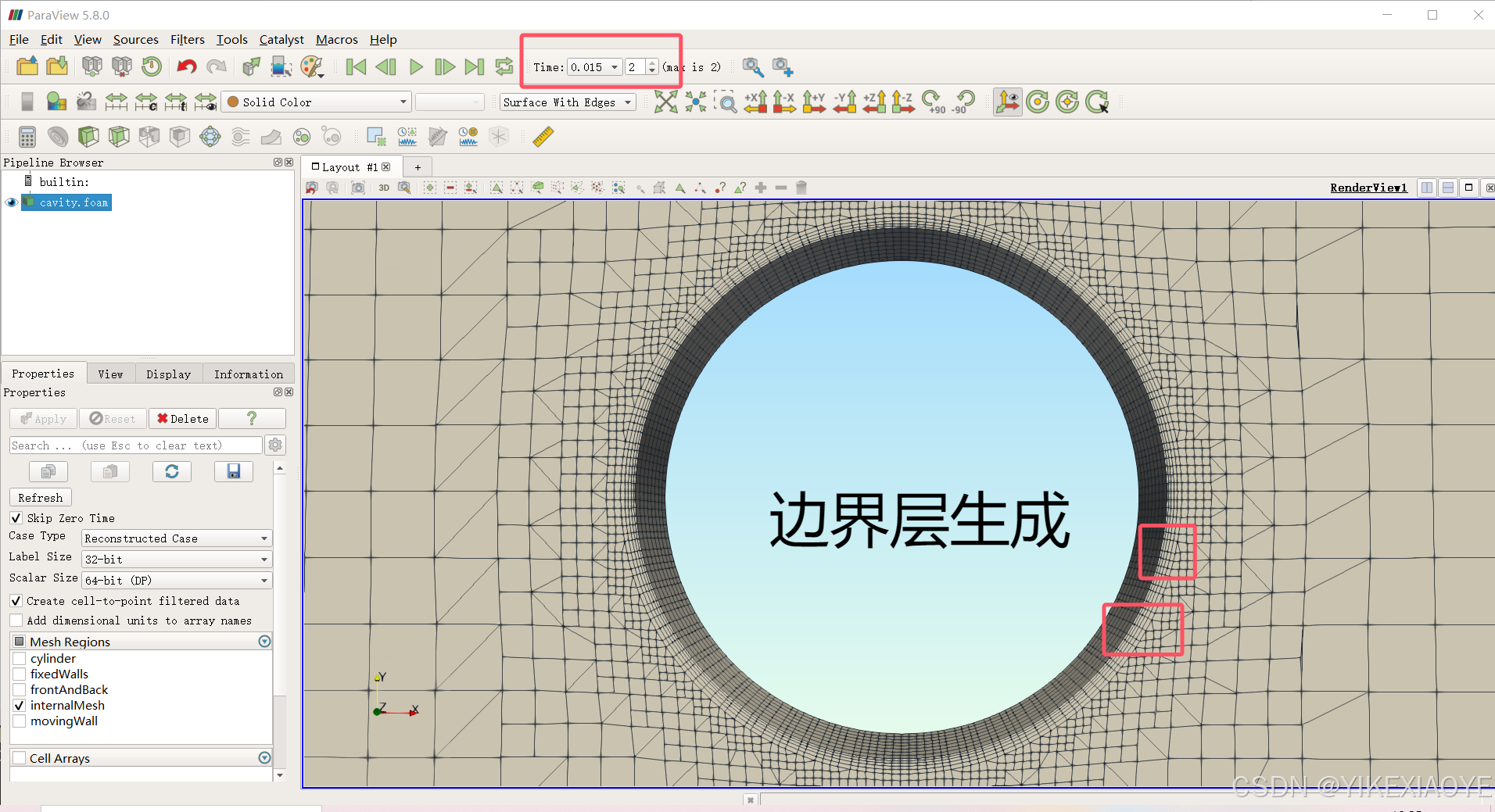Switch to the Information tab
This screenshot has width=1495, height=812.
click(x=247, y=374)
